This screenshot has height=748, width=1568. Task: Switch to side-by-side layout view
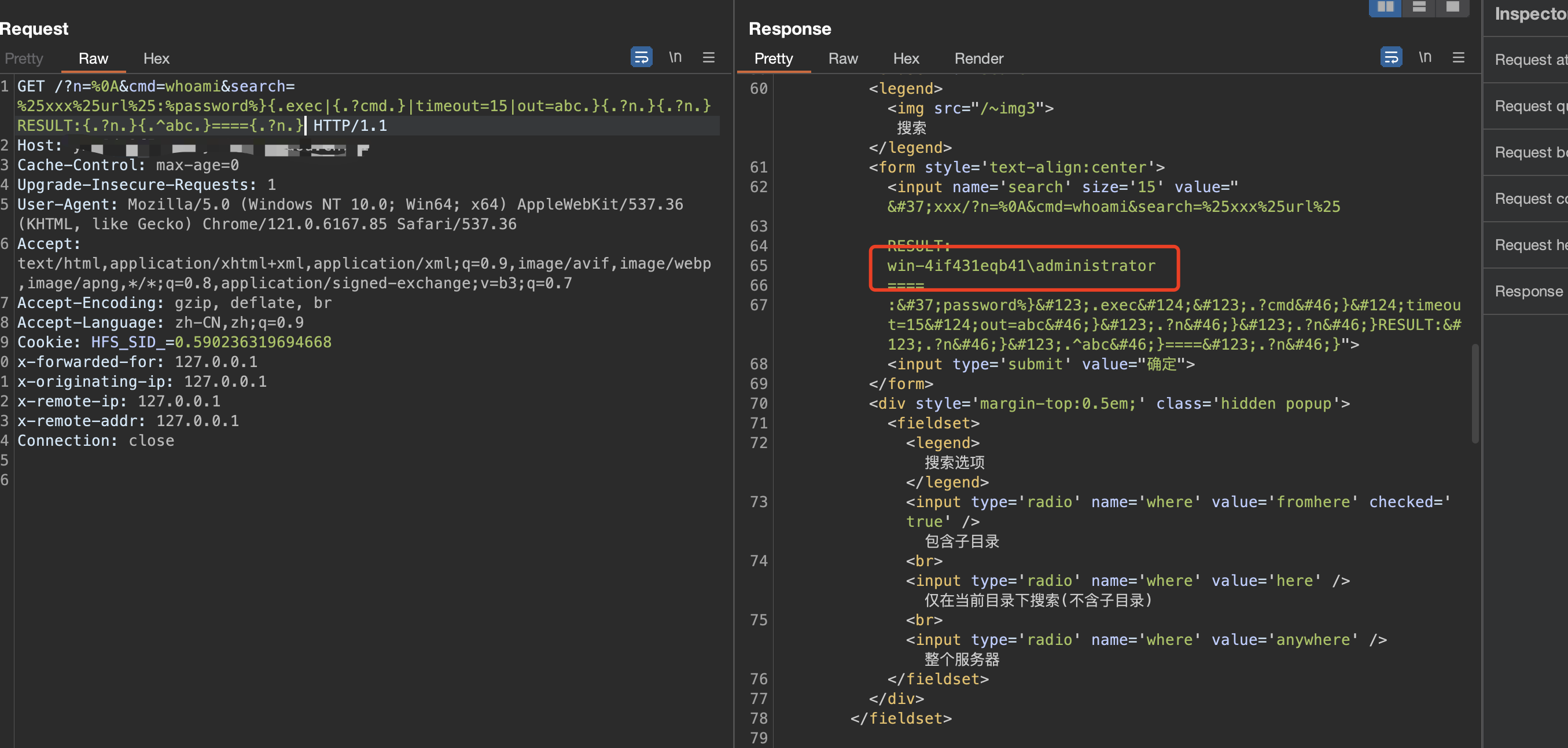pos(1385,8)
